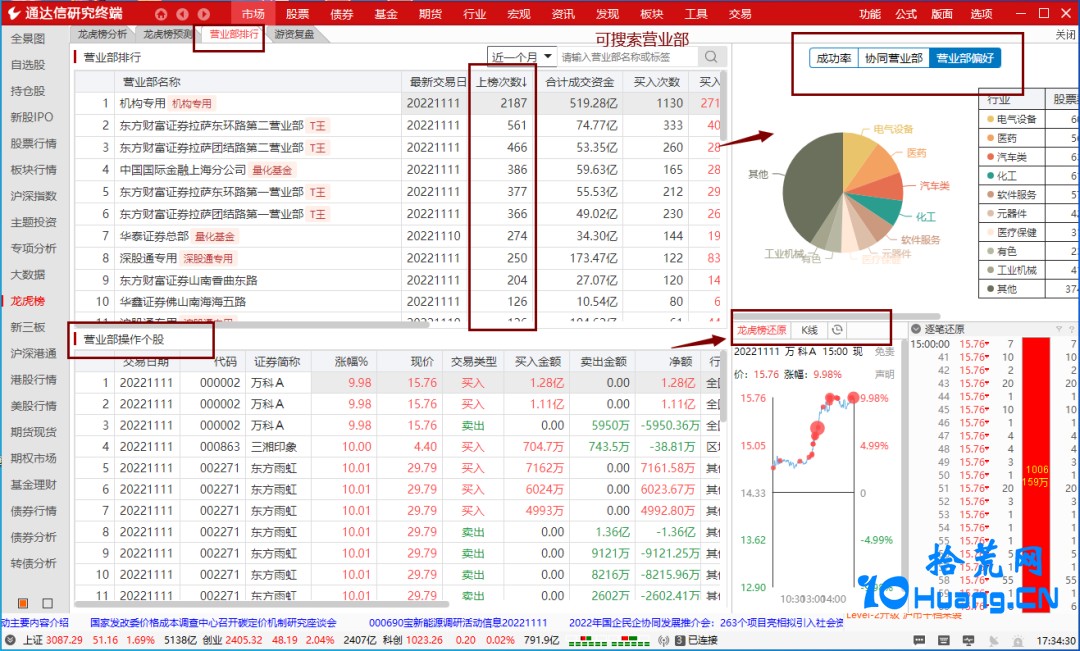Open the 近一个月 period dropdown

[522, 56]
